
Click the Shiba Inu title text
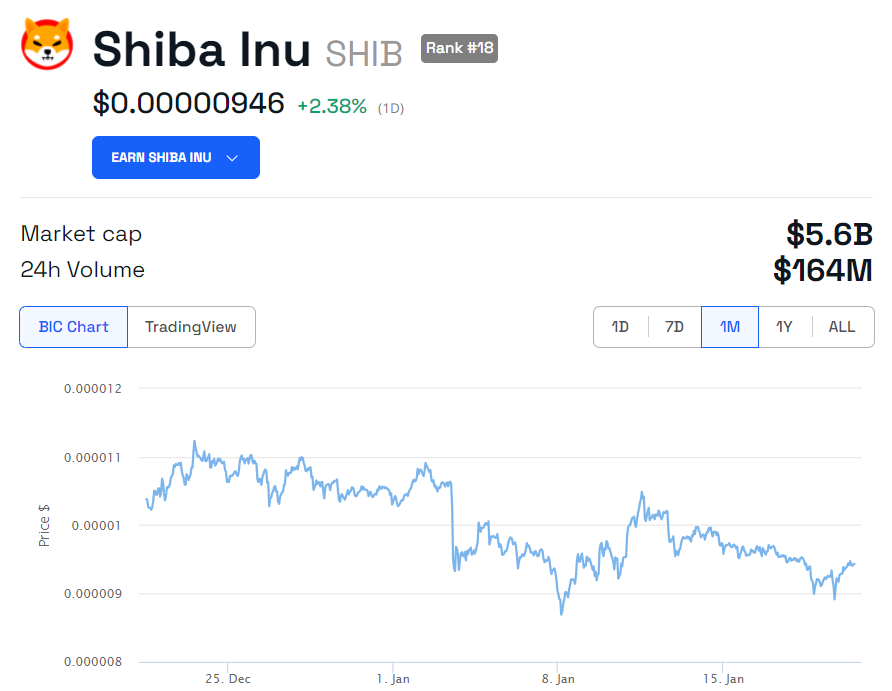tap(201, 50)
